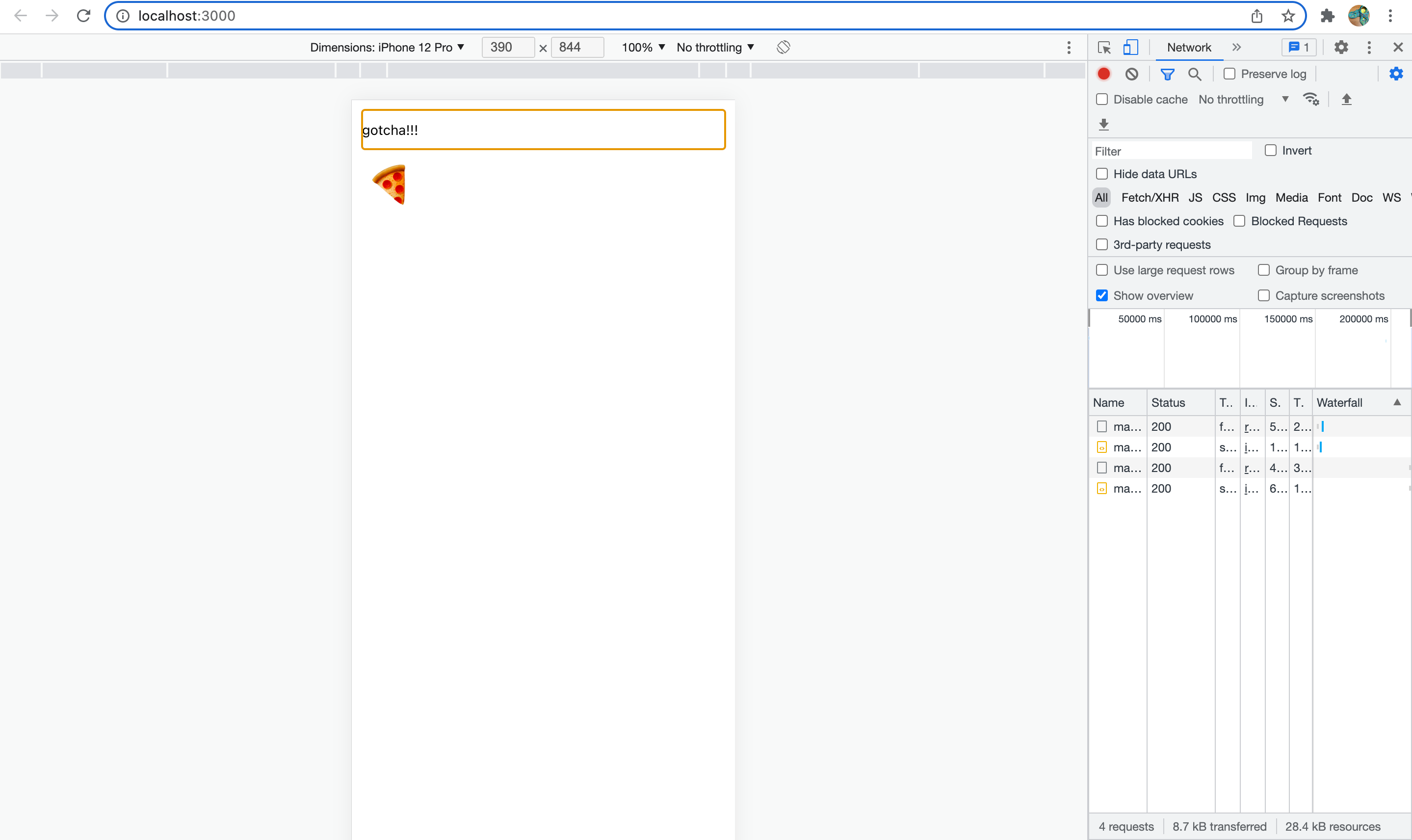Stop recording network log with red button
Viewport: 1412px width, 840px height.
tap(1103, 74)
